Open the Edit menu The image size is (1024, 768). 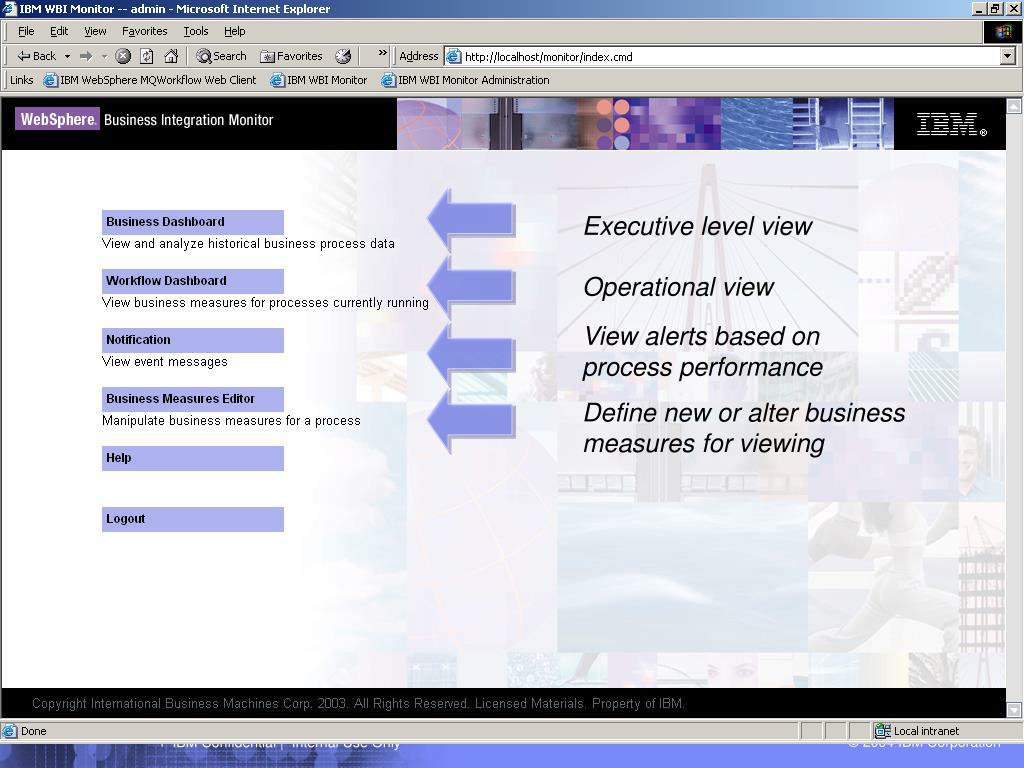coord(59,31)
